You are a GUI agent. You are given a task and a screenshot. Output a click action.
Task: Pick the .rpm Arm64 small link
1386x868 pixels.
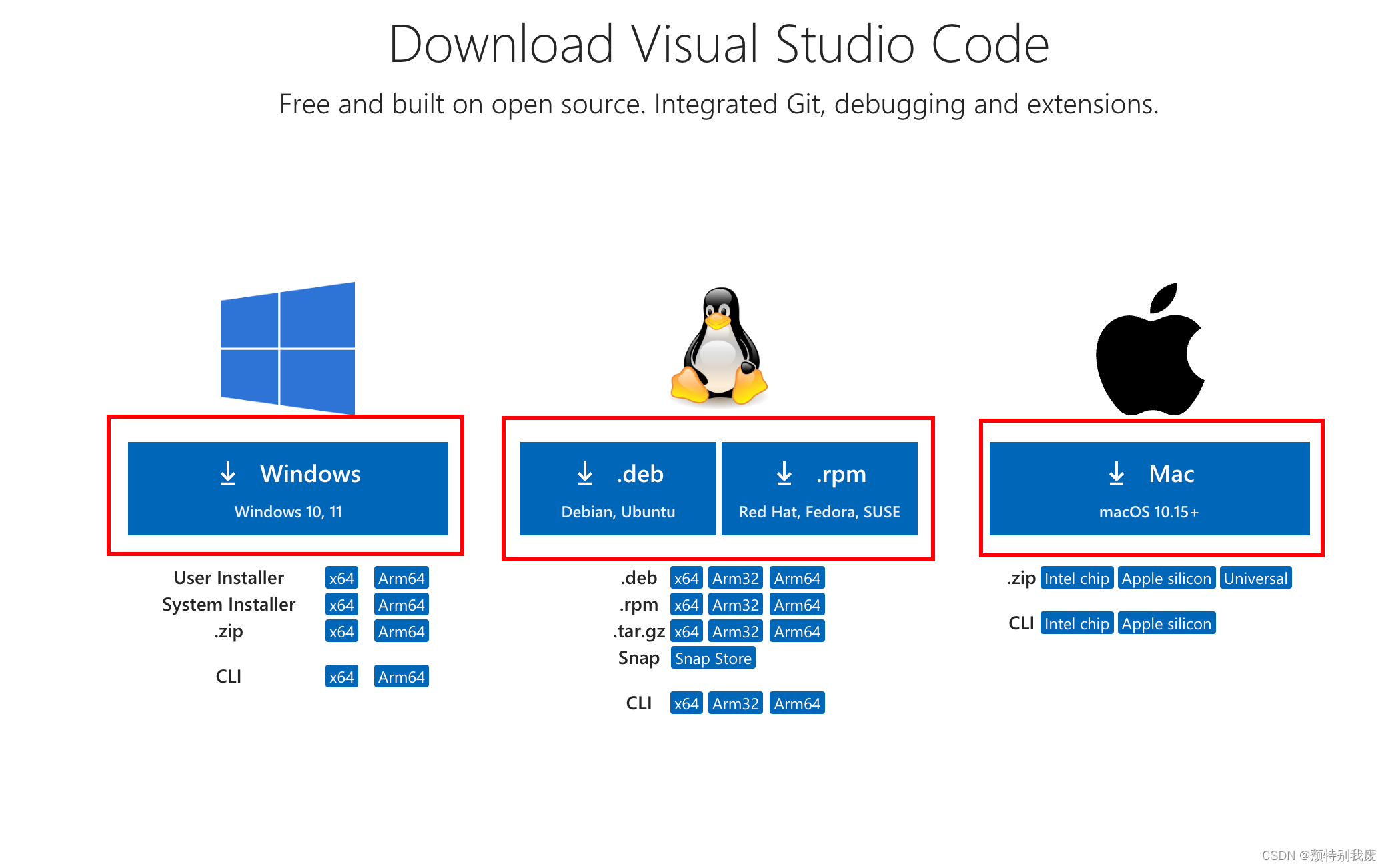[x=798, y=605]
